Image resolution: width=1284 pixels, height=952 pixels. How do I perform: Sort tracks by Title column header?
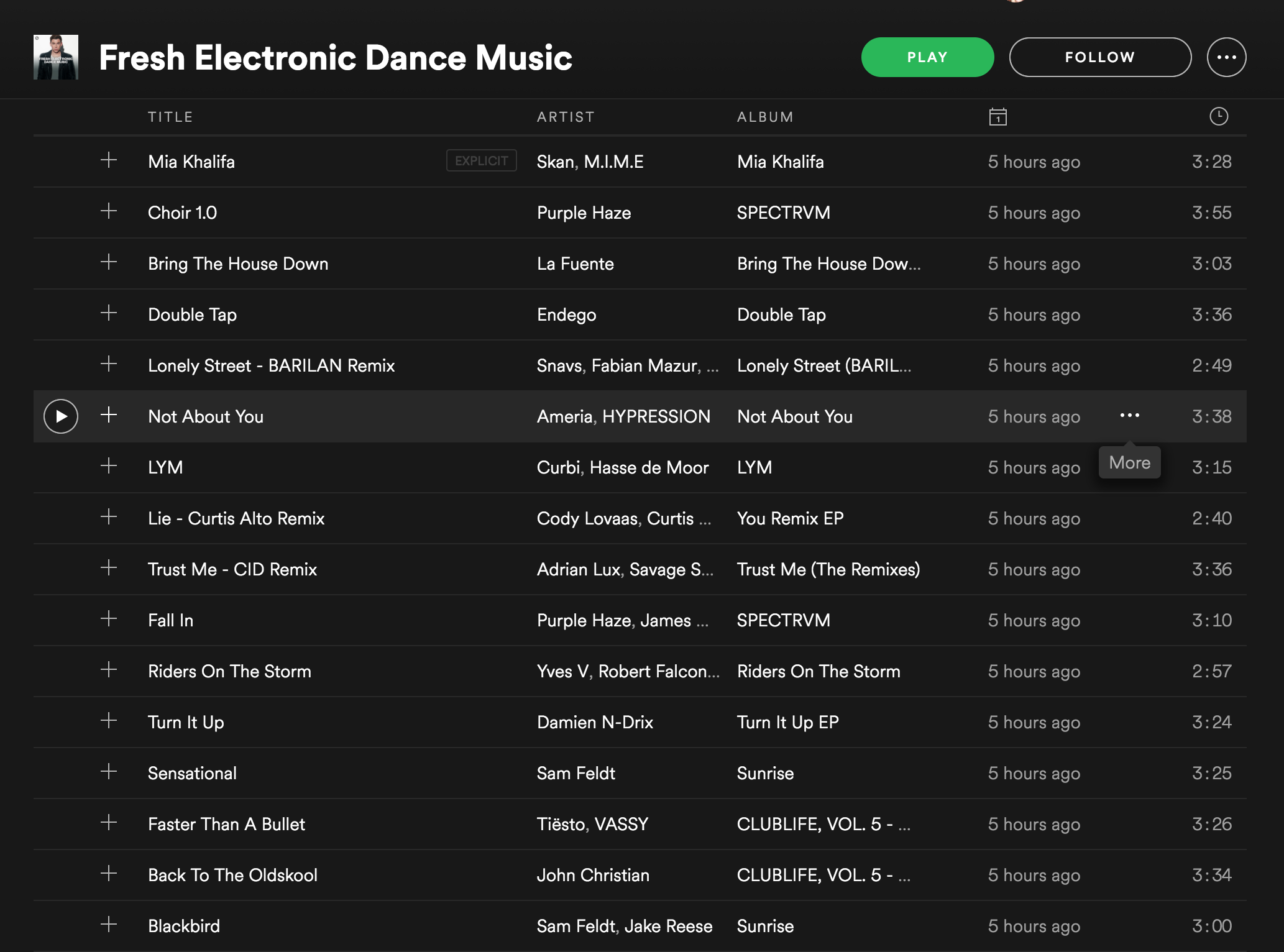(x=170, y=117)
